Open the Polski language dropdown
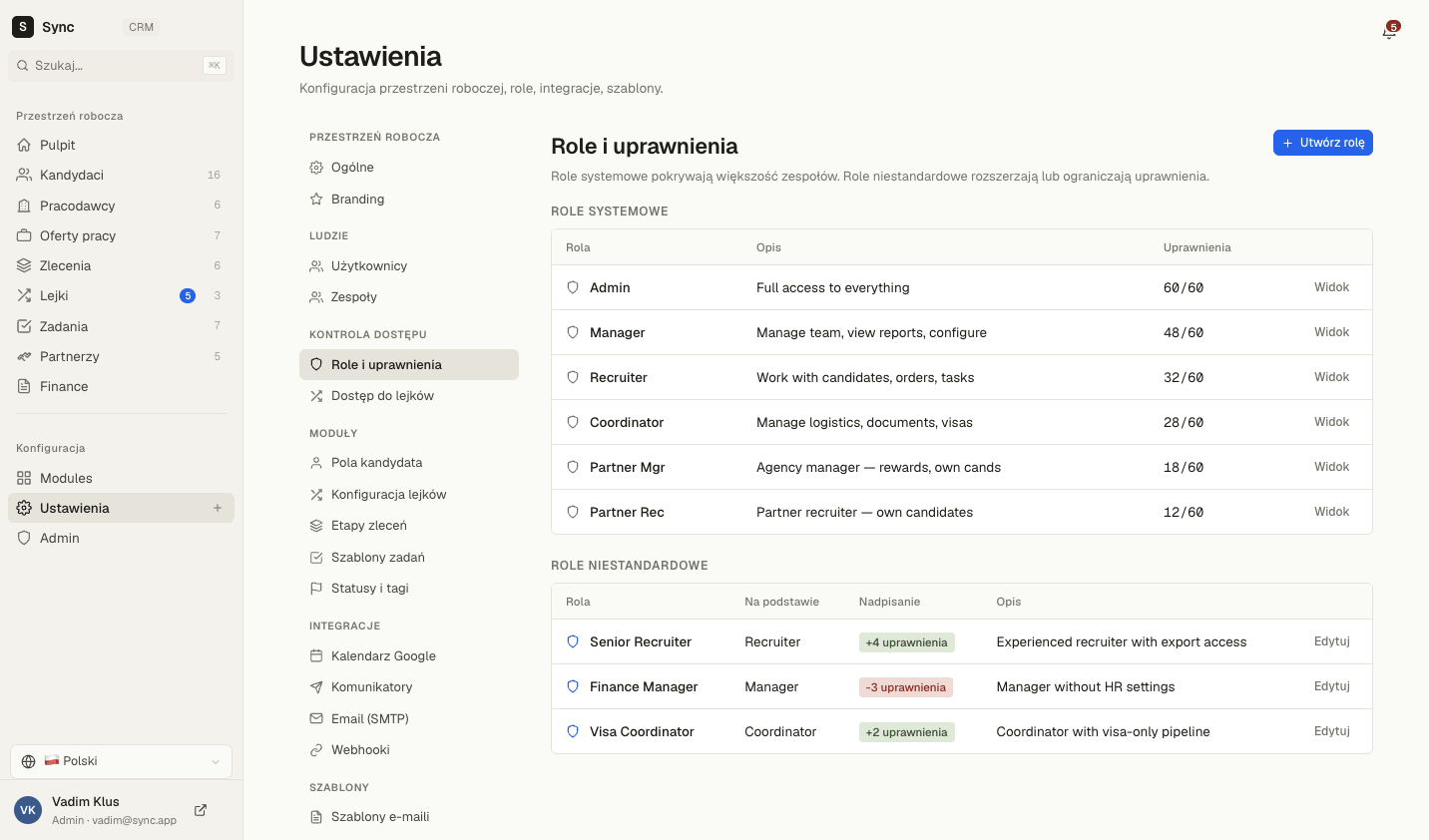Screen dimensions: 1429x840 pos(121,761)
